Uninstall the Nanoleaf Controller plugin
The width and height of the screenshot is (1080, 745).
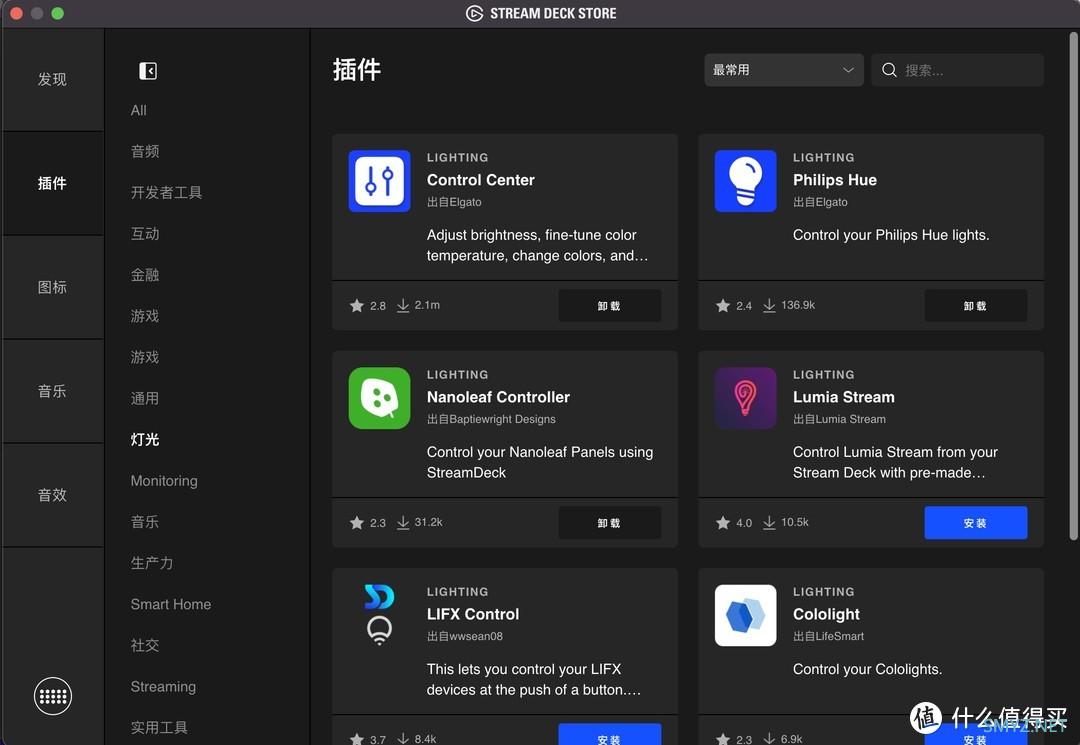[x=610, y=523]
